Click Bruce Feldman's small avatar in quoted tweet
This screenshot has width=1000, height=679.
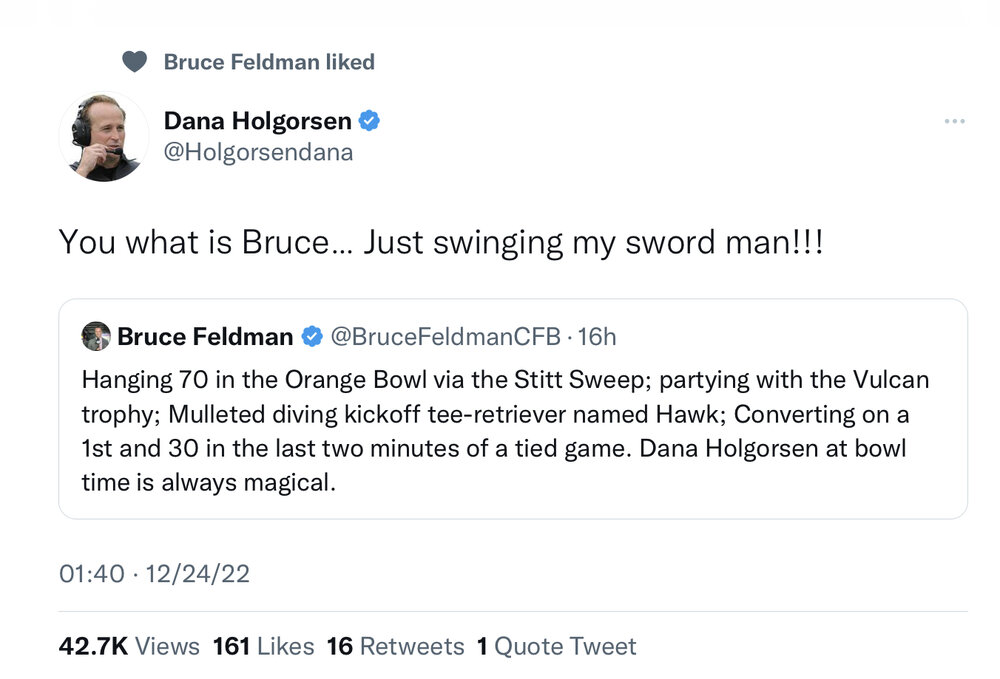click(x=96, y=337)
